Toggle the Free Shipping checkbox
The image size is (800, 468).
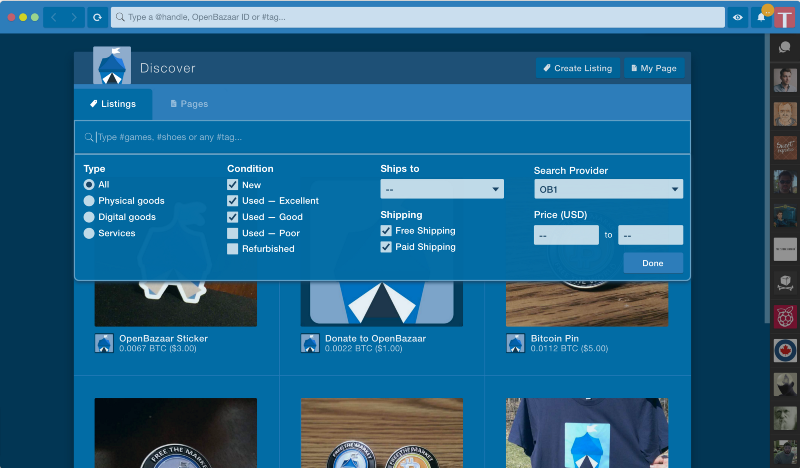click(x=386, y=231)
